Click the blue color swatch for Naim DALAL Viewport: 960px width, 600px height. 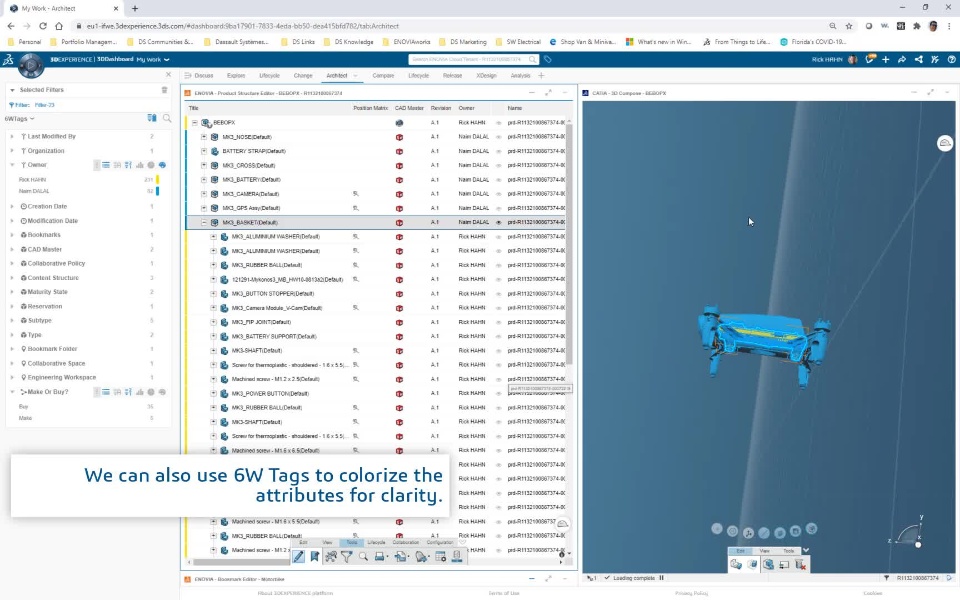coord(157,191)
